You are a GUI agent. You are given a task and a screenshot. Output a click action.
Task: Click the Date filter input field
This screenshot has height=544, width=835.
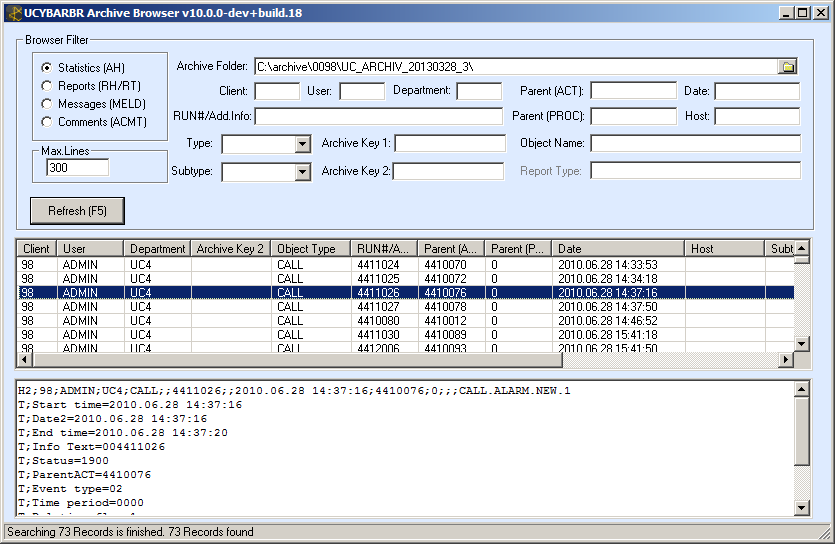click(757, 91)
